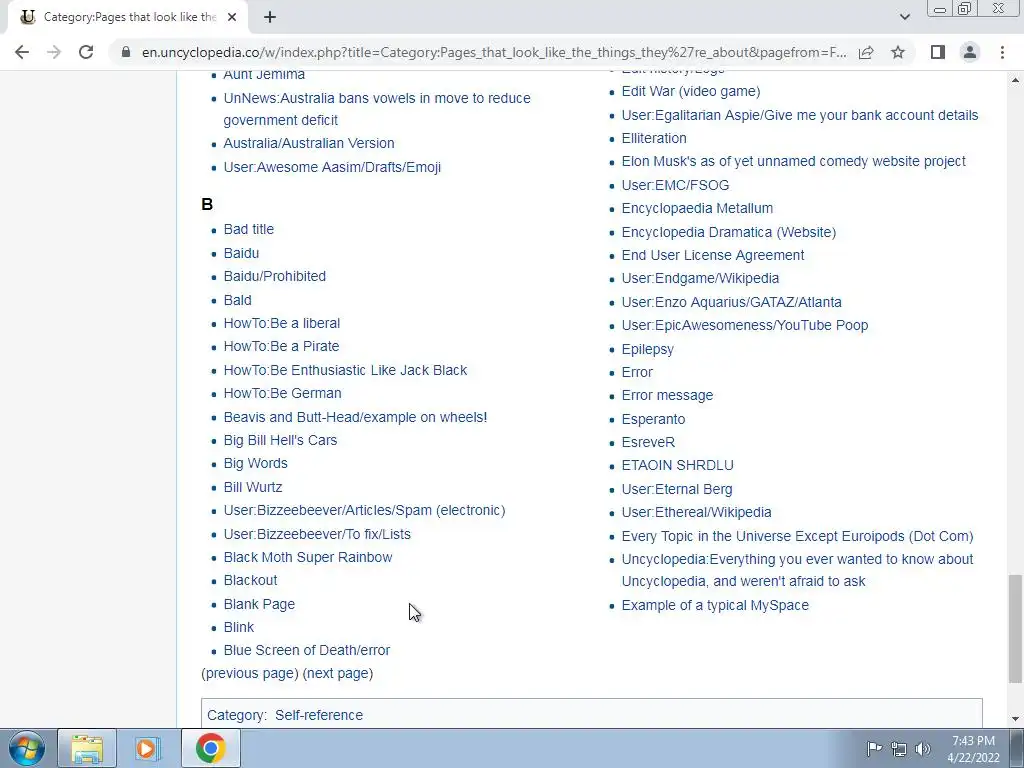
Task: Open File Explorer from taskbar
Action: (87, 748)
